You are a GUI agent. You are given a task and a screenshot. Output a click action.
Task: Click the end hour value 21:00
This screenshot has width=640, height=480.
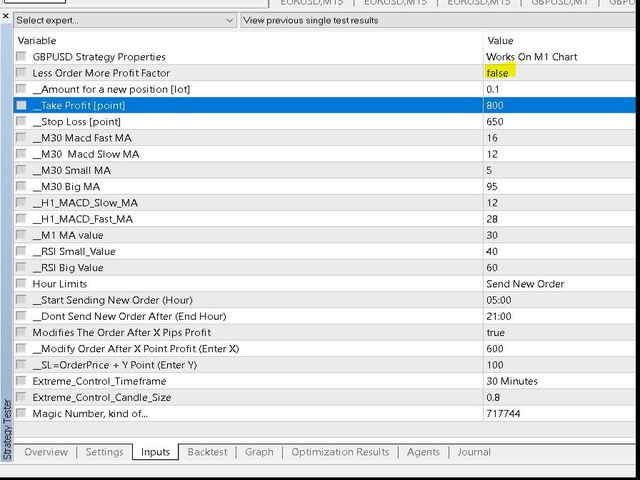499,316
